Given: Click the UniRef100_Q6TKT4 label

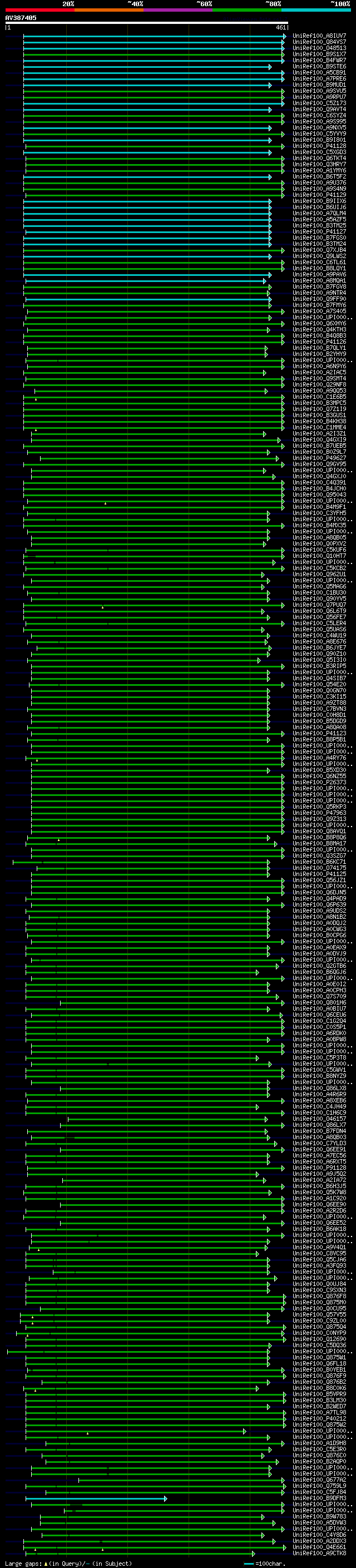Looking at the screenshot, I should [319, 159].
